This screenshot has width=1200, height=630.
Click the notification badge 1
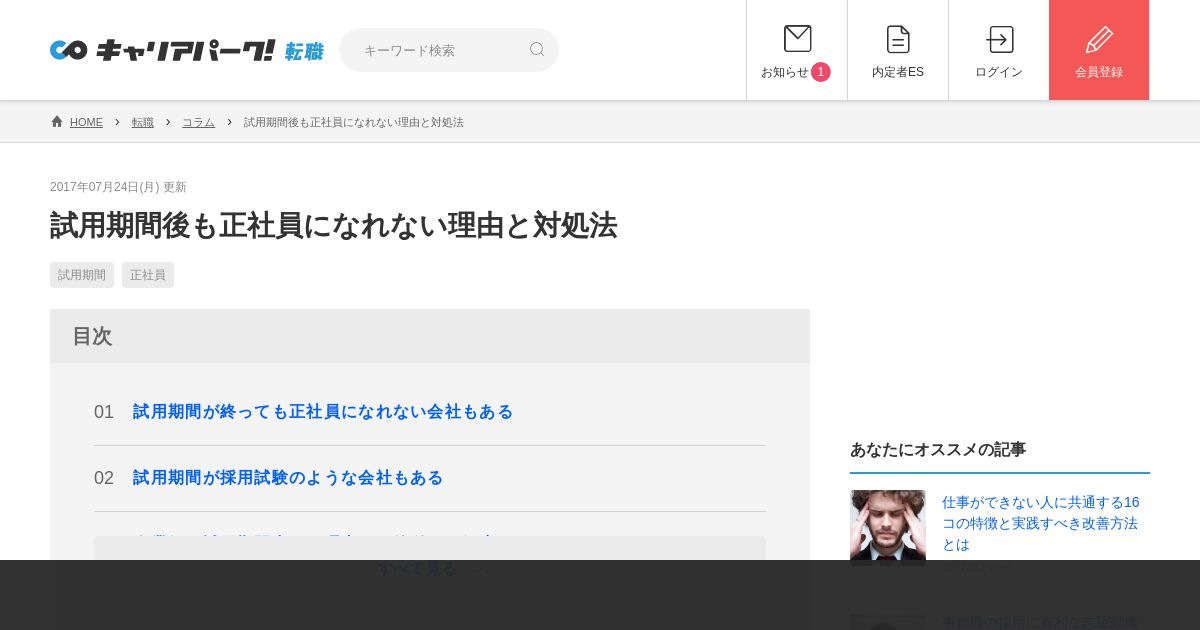(821, 72)
